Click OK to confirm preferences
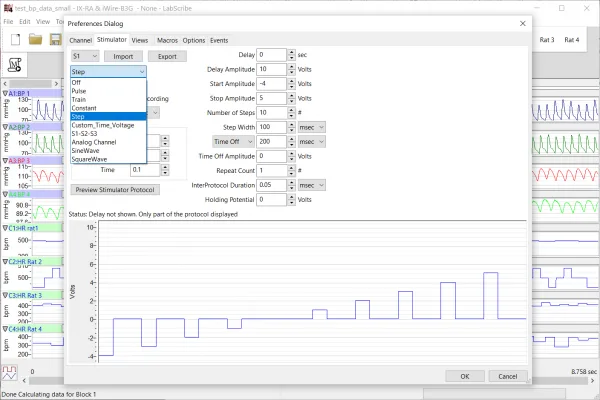Image resolution: width=600 pixels, height=400 pixels. click(x=465, y=376)
